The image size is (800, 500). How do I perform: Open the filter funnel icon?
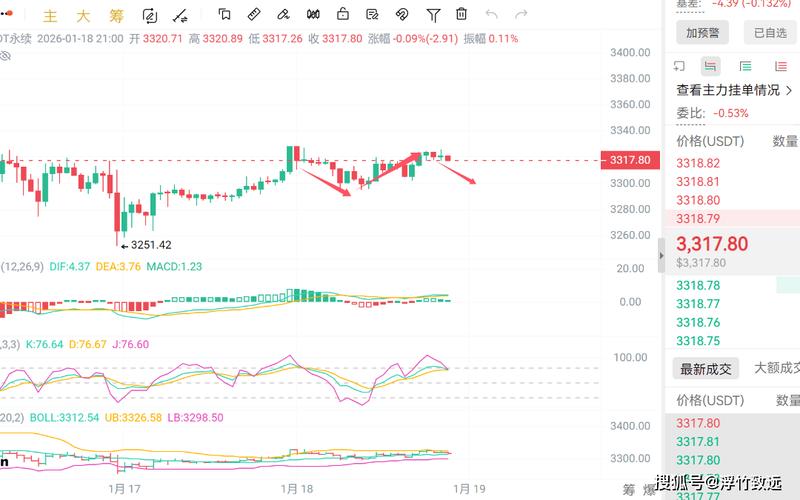[x=433, y=15]
